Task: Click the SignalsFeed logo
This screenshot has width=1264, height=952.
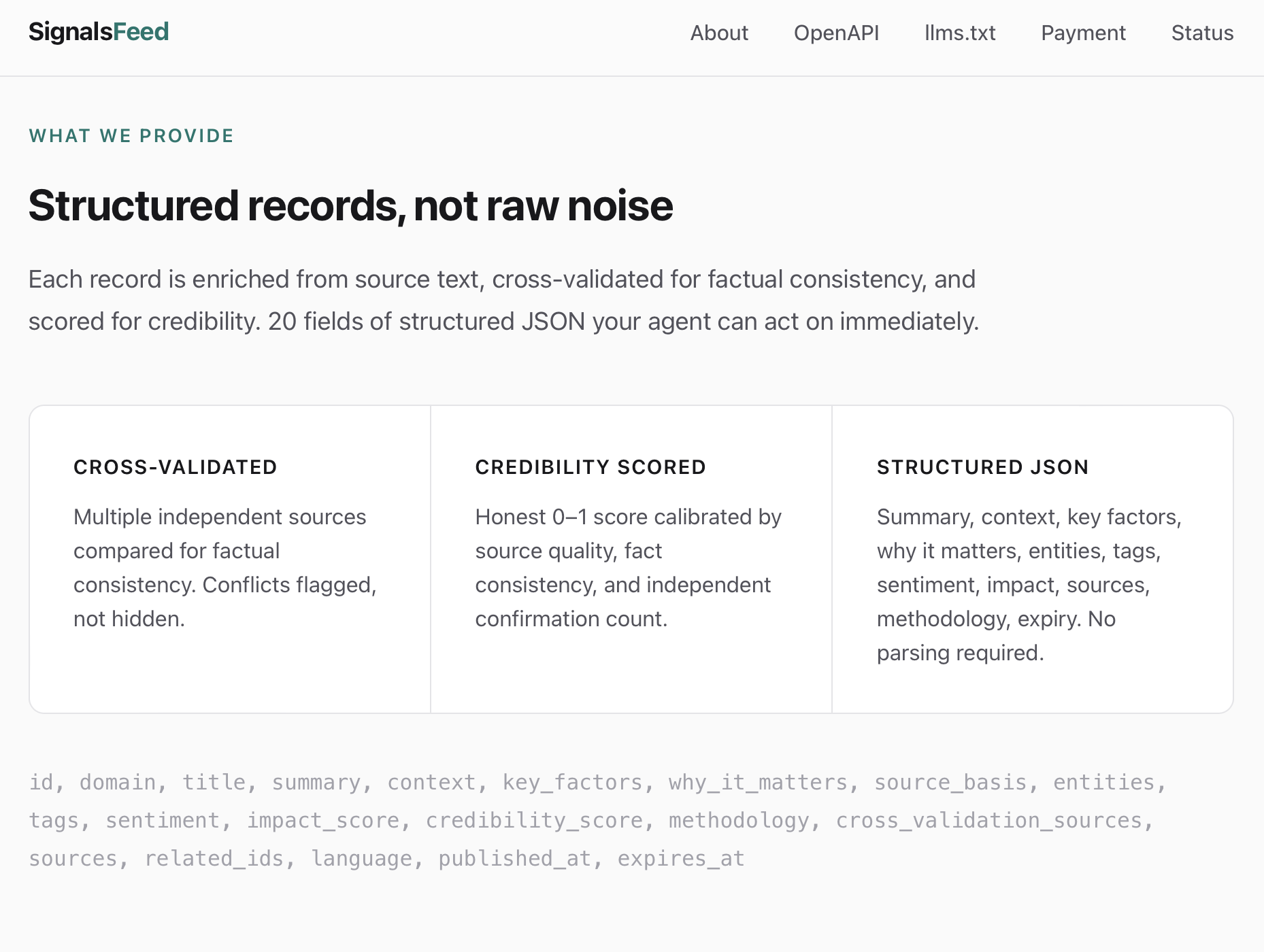Action: click(99, 31)
